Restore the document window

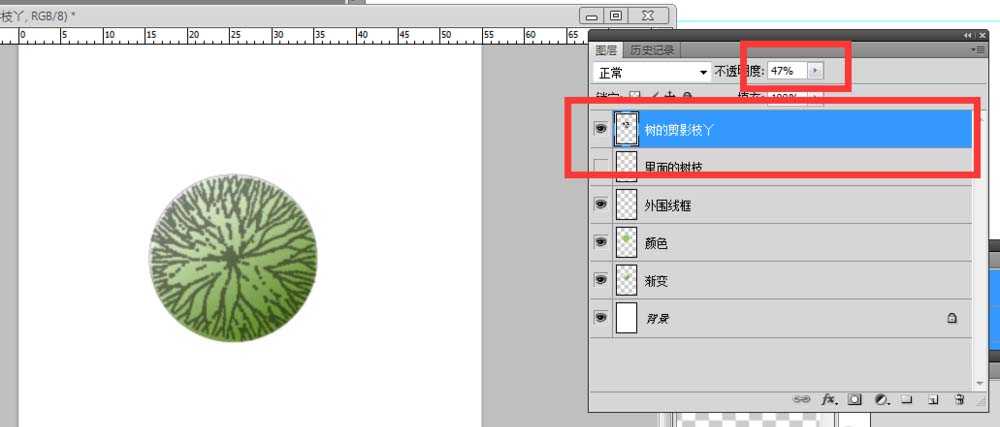[x=615, y=15]
